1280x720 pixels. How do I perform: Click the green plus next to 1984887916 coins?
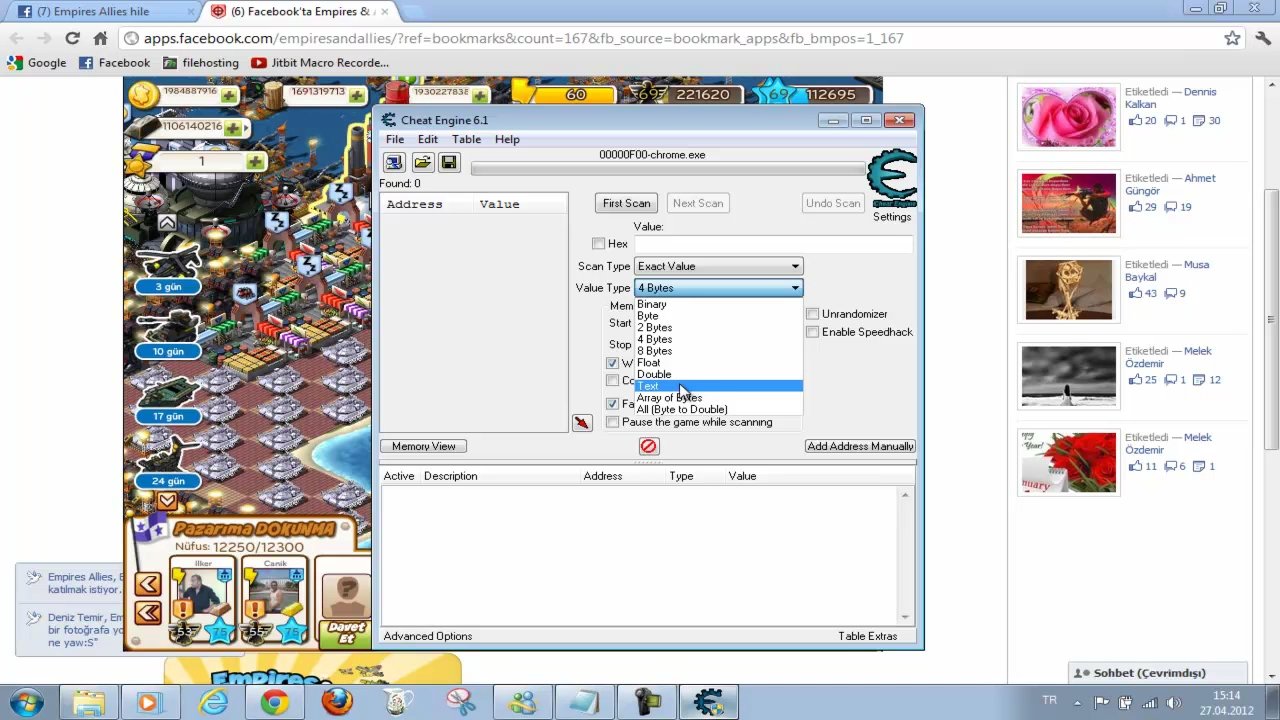tap(229, 96)
